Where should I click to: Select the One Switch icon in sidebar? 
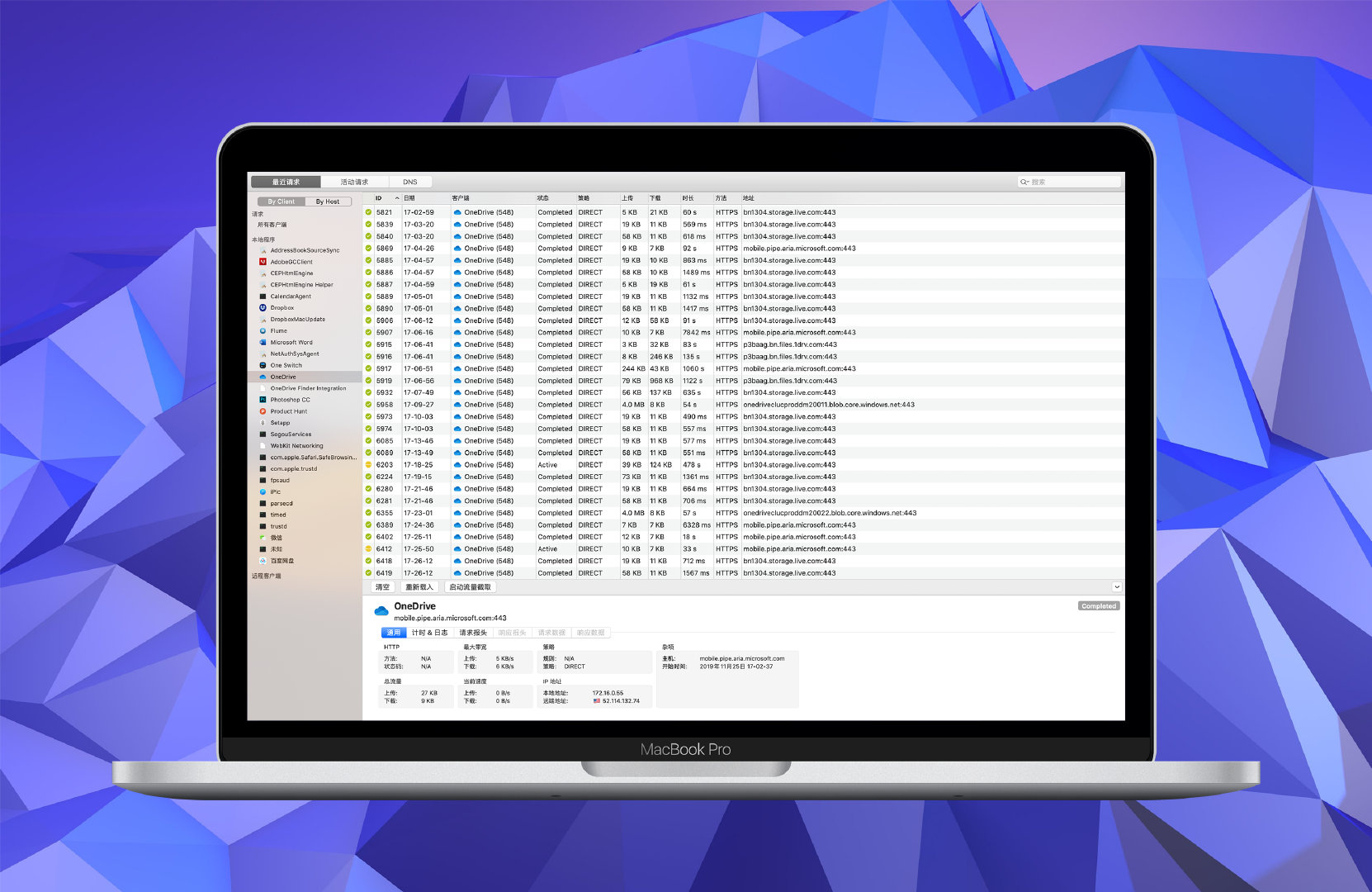tap(263, 365)
